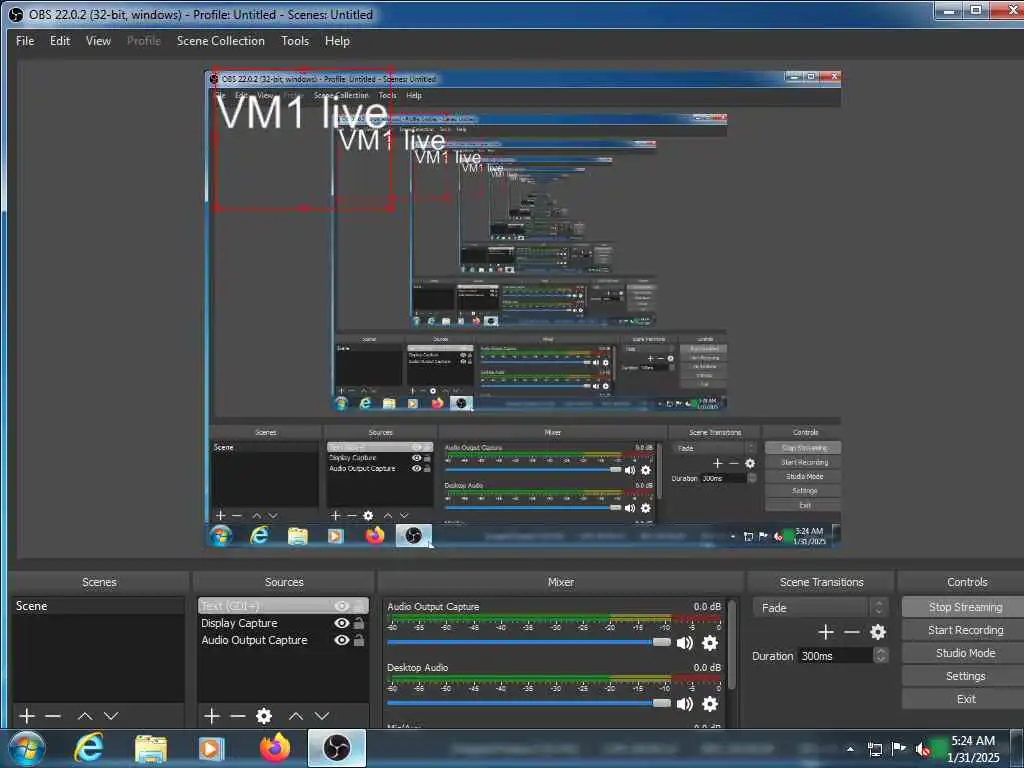Launch Internet Explorer from taskbar
The height and width of the screenshot is (768, 1024).
click(89, 748)
